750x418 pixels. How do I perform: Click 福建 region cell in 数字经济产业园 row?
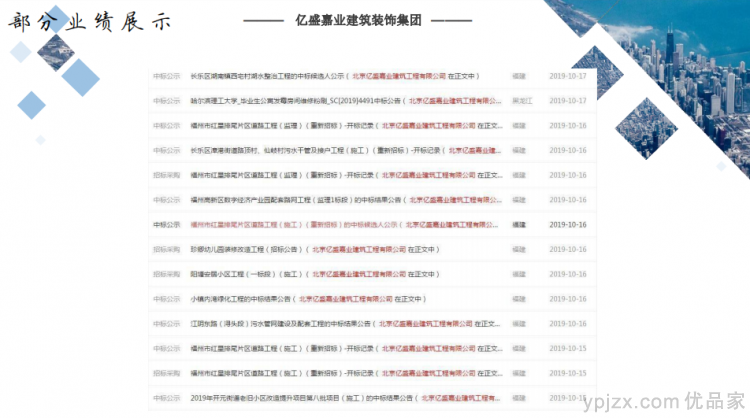click(519, 200)
